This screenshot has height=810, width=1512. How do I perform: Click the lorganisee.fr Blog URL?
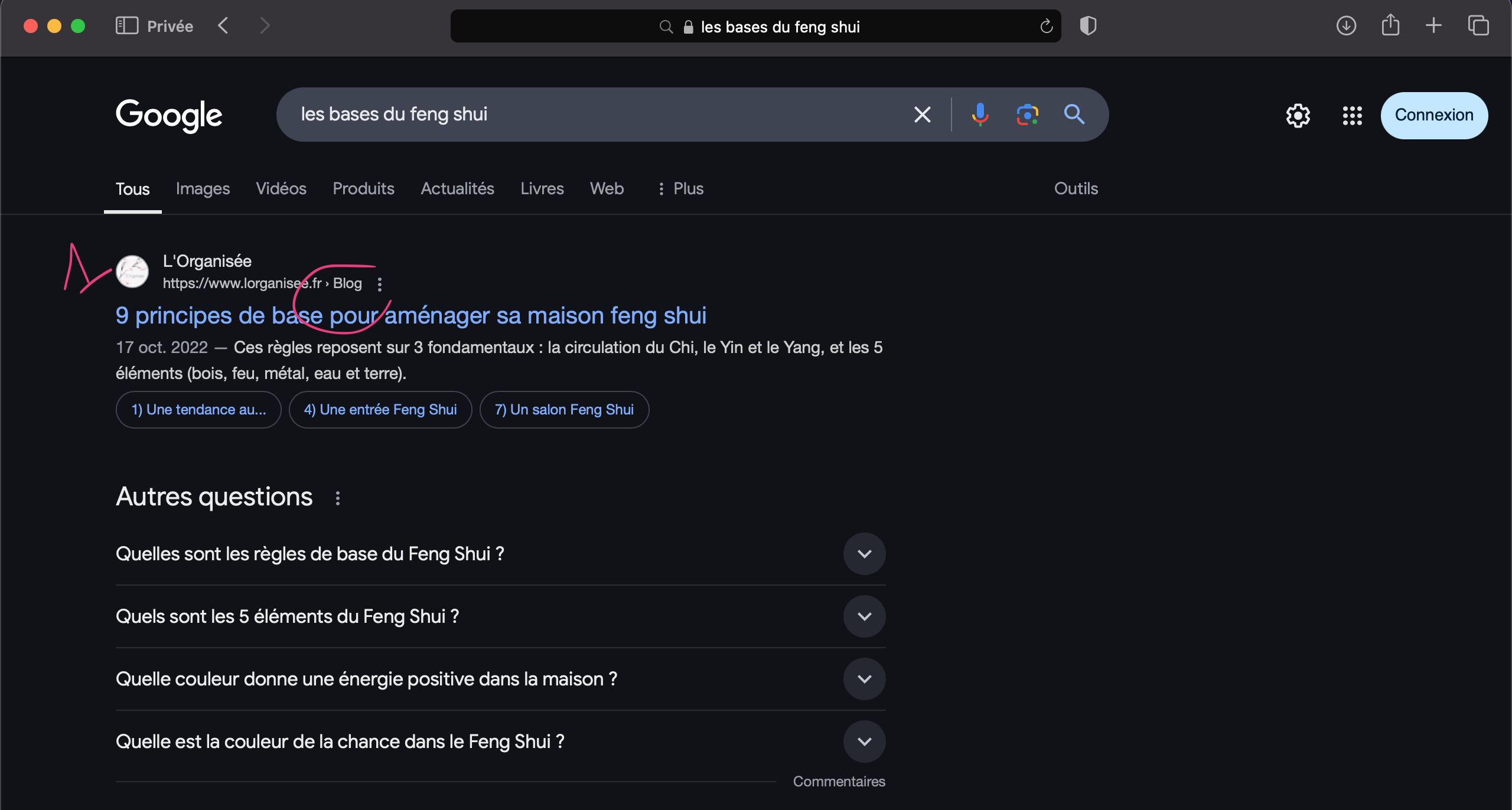[262, 283]
